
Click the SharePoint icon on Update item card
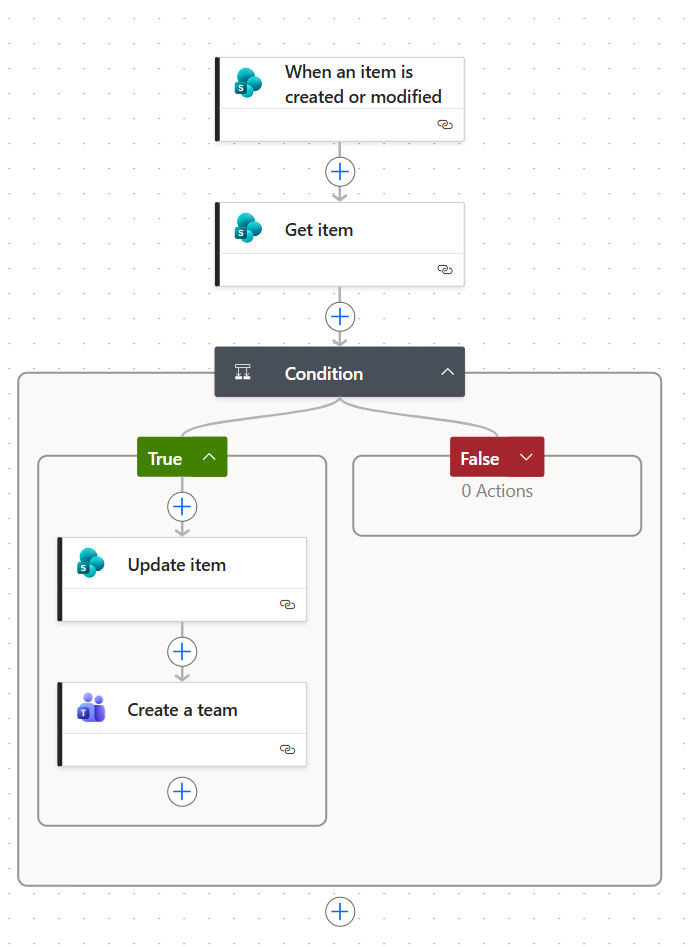point(91,563)
